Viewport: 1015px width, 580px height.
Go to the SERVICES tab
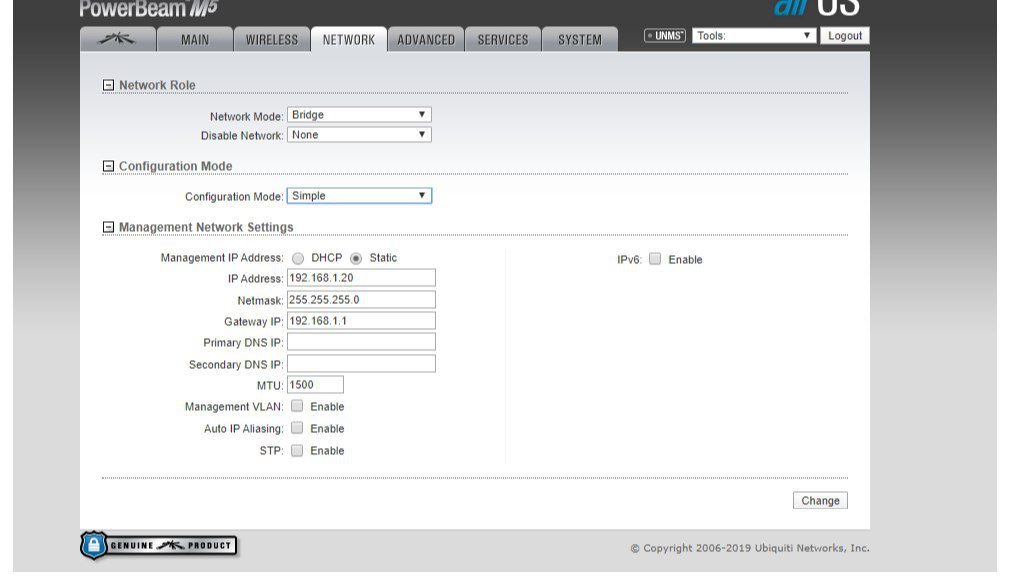[x=503, y=39]
